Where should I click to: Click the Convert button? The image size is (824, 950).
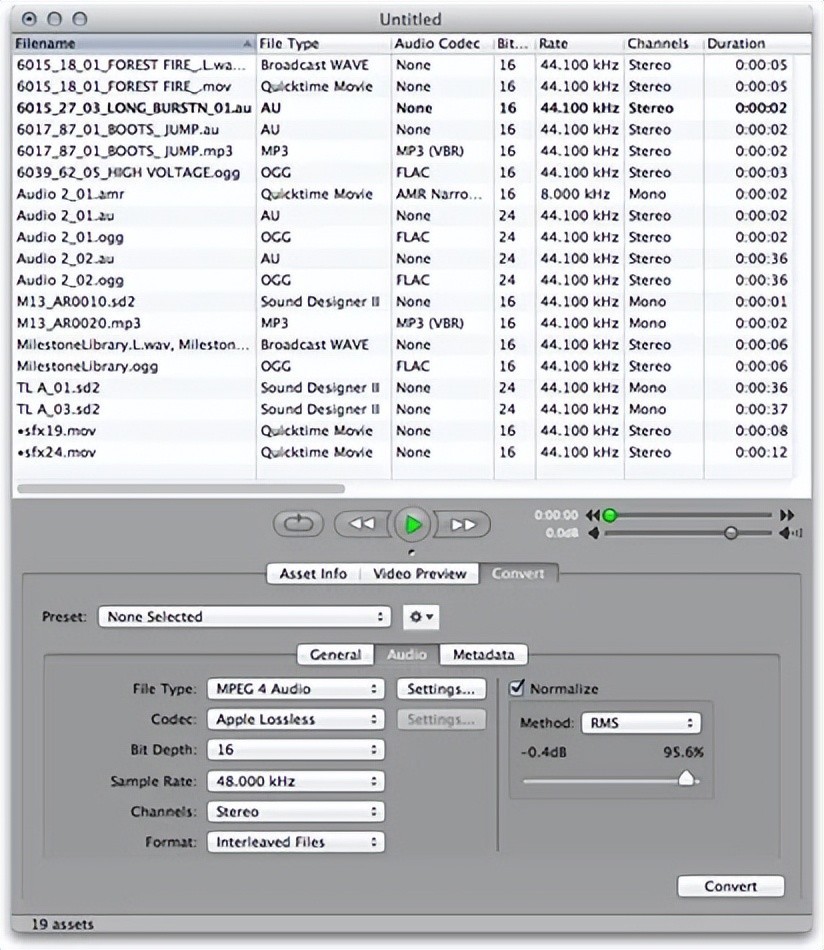(730, 886)
